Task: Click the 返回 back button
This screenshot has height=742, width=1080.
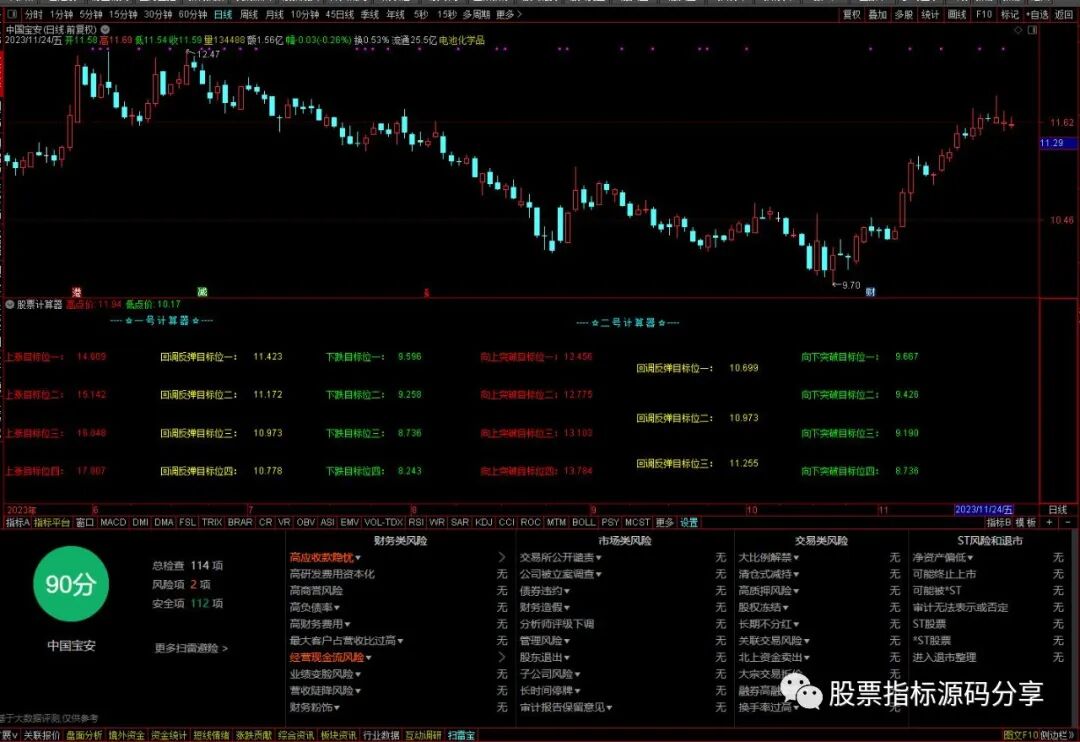Action: 1064,14
